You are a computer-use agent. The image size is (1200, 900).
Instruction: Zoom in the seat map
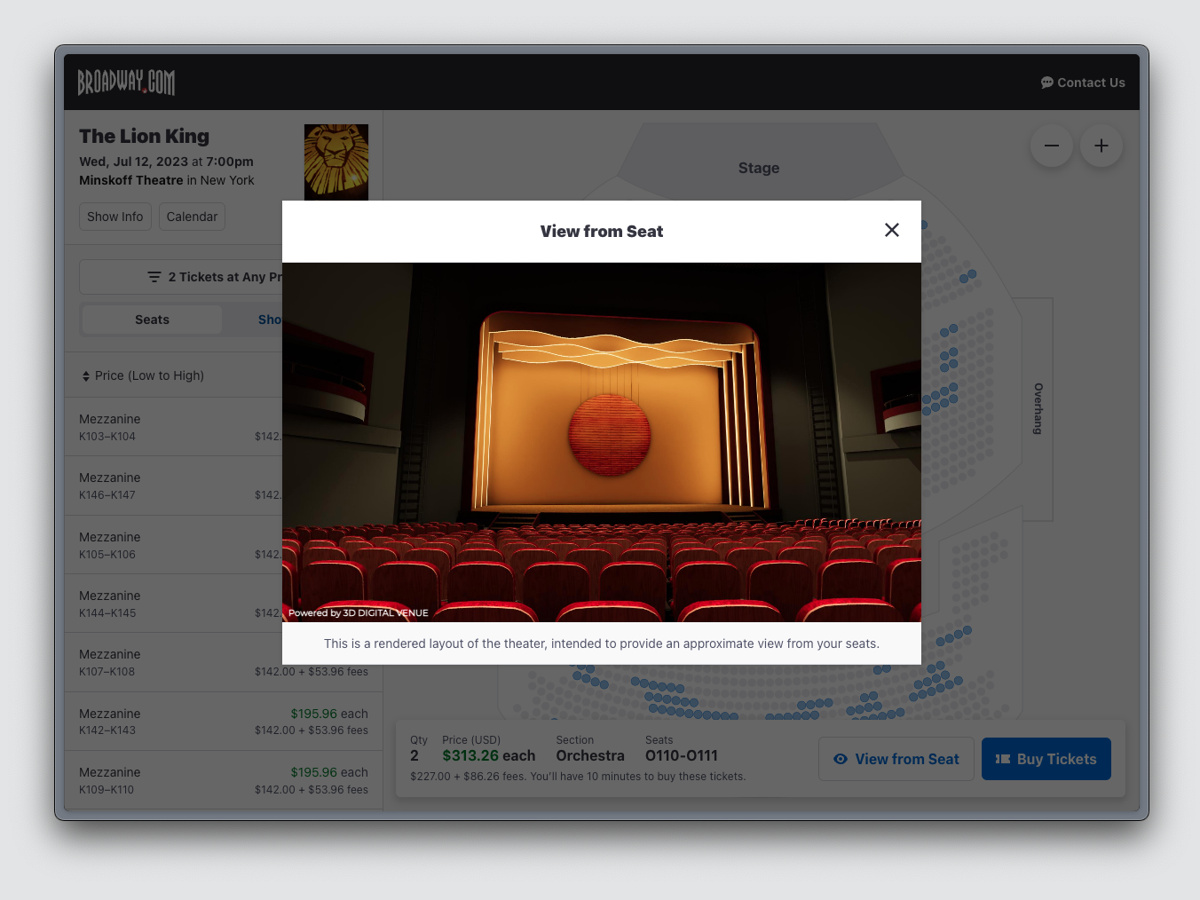pos(1101,146)
